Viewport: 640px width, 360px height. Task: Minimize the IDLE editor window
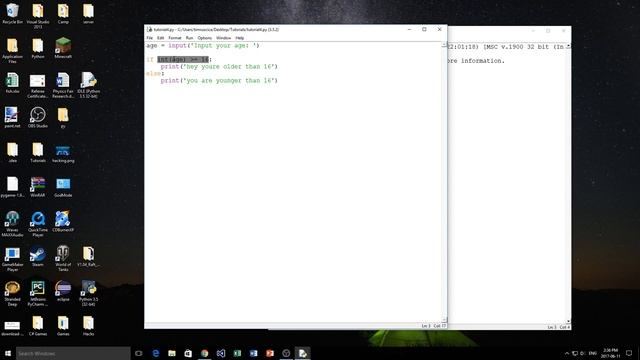point(409,29)
